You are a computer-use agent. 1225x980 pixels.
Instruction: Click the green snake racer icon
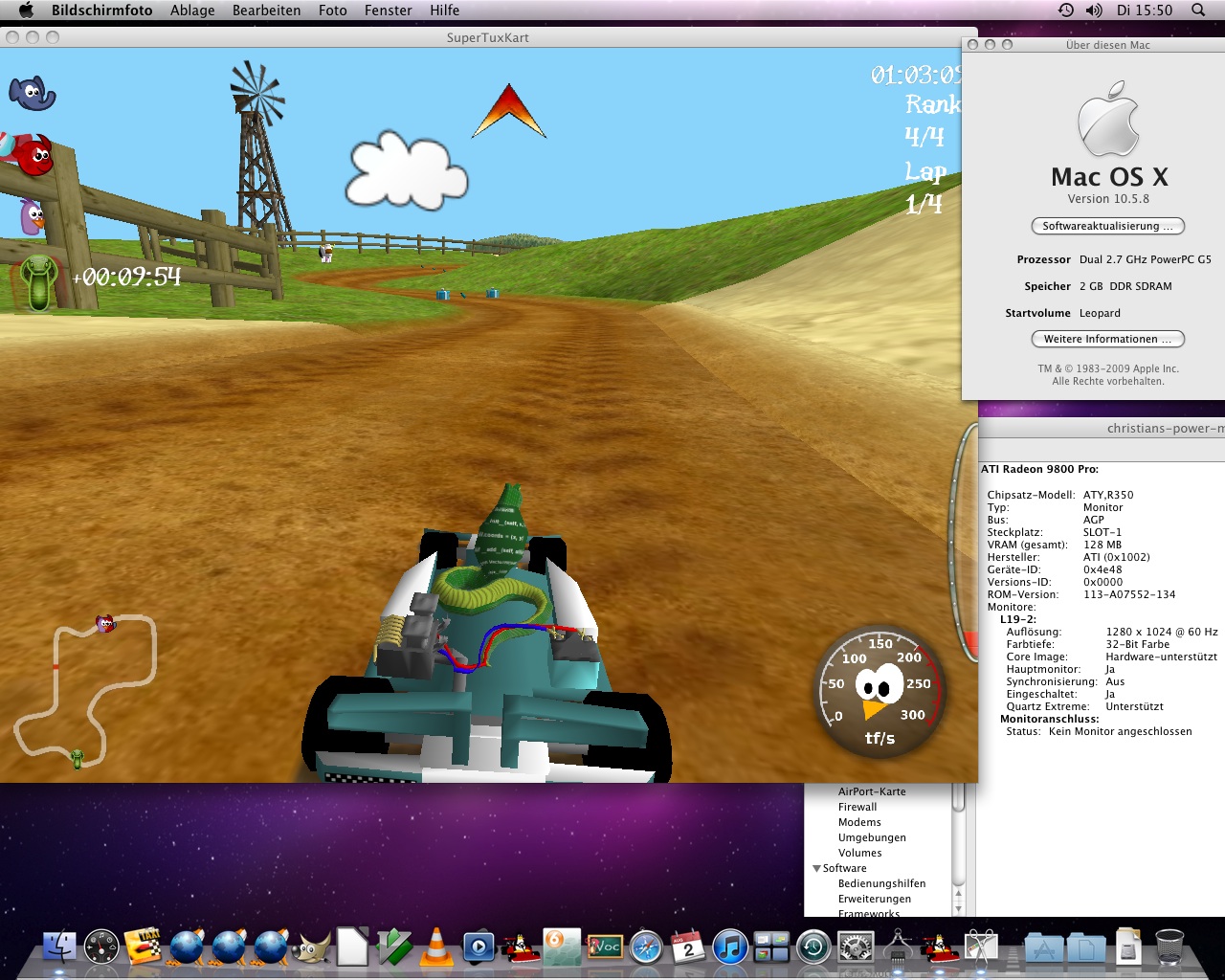point(38,283)
